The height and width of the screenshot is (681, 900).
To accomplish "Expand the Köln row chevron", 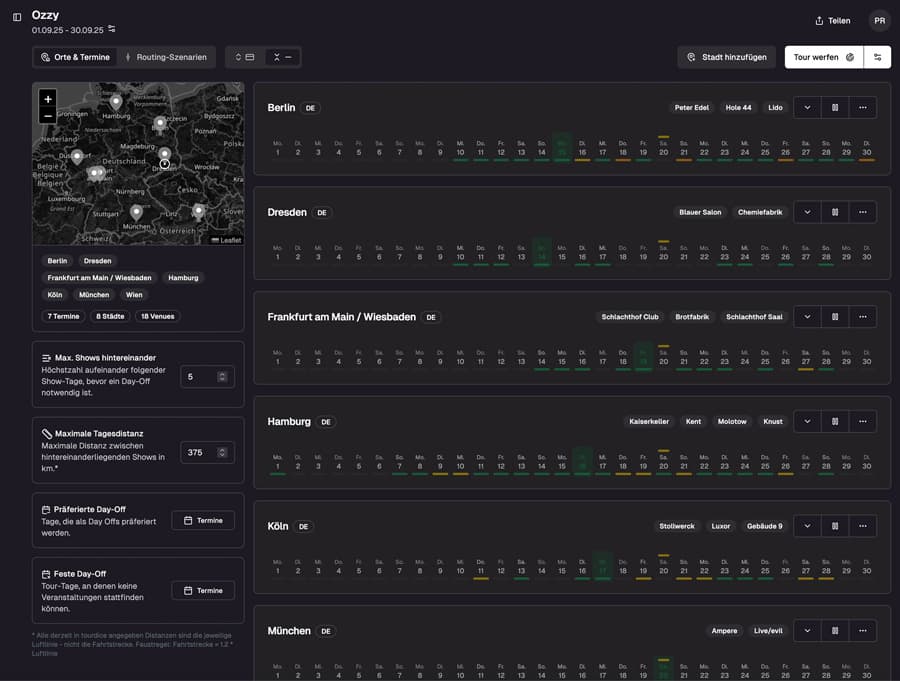I will 807,526.
